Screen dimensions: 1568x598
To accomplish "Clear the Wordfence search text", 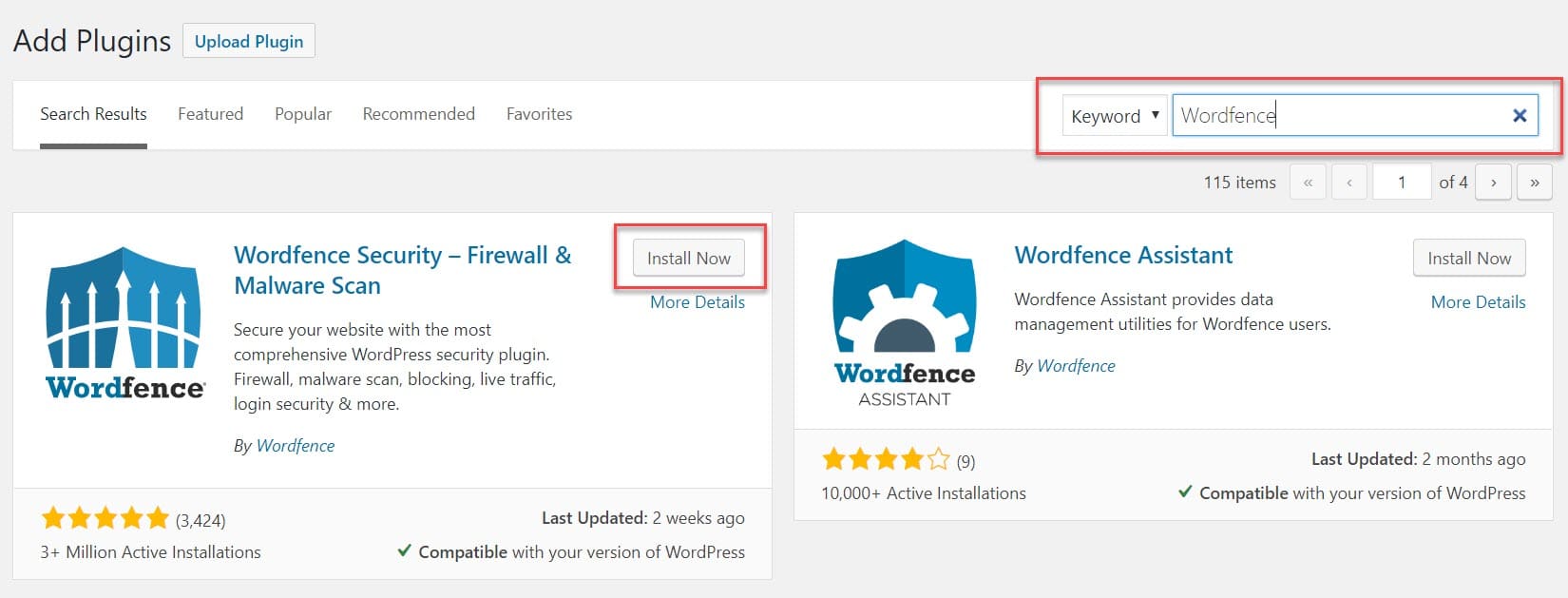I will click(x=1520, y=115).
